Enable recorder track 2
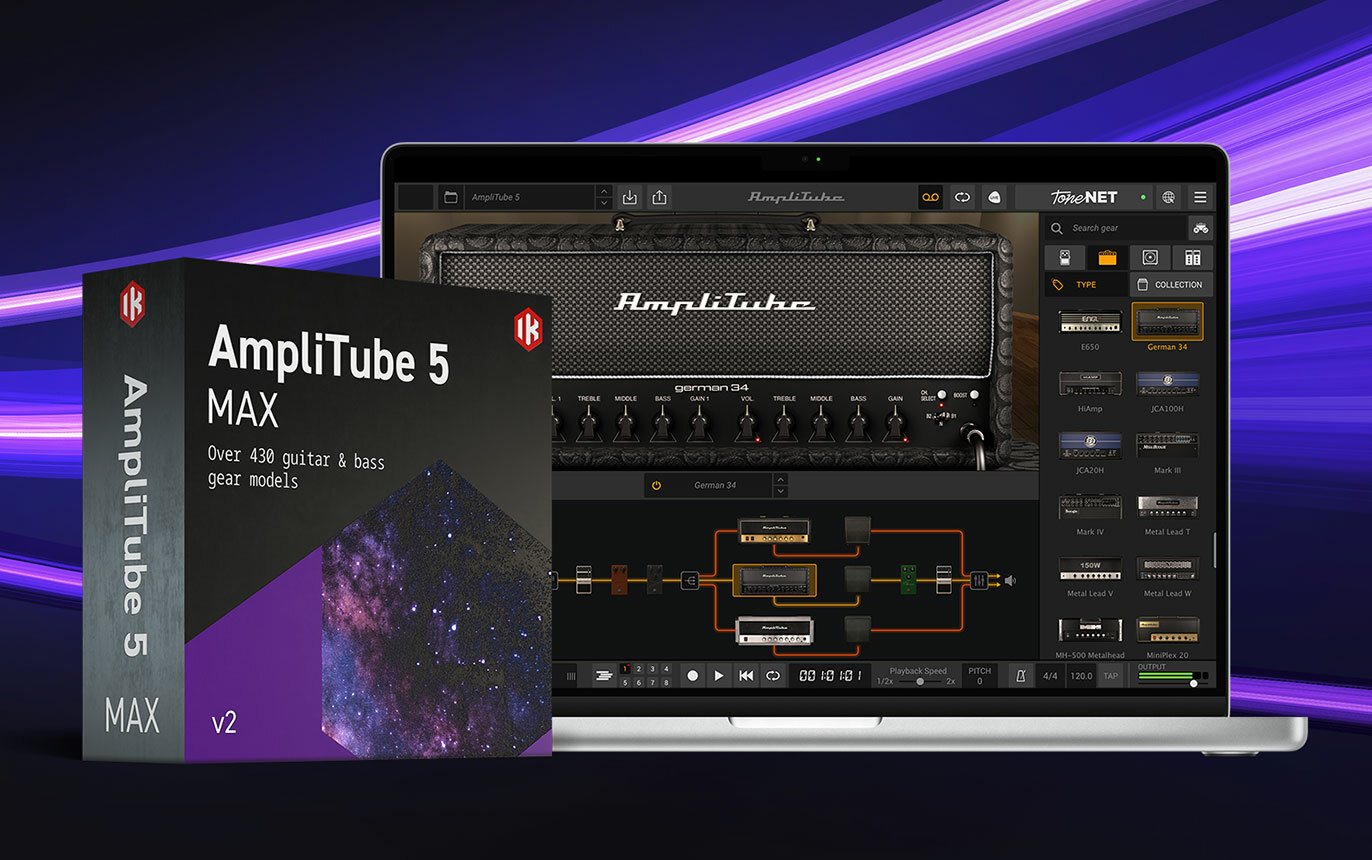This screenshot has height=860, width=1372. (x=637, y=669)
